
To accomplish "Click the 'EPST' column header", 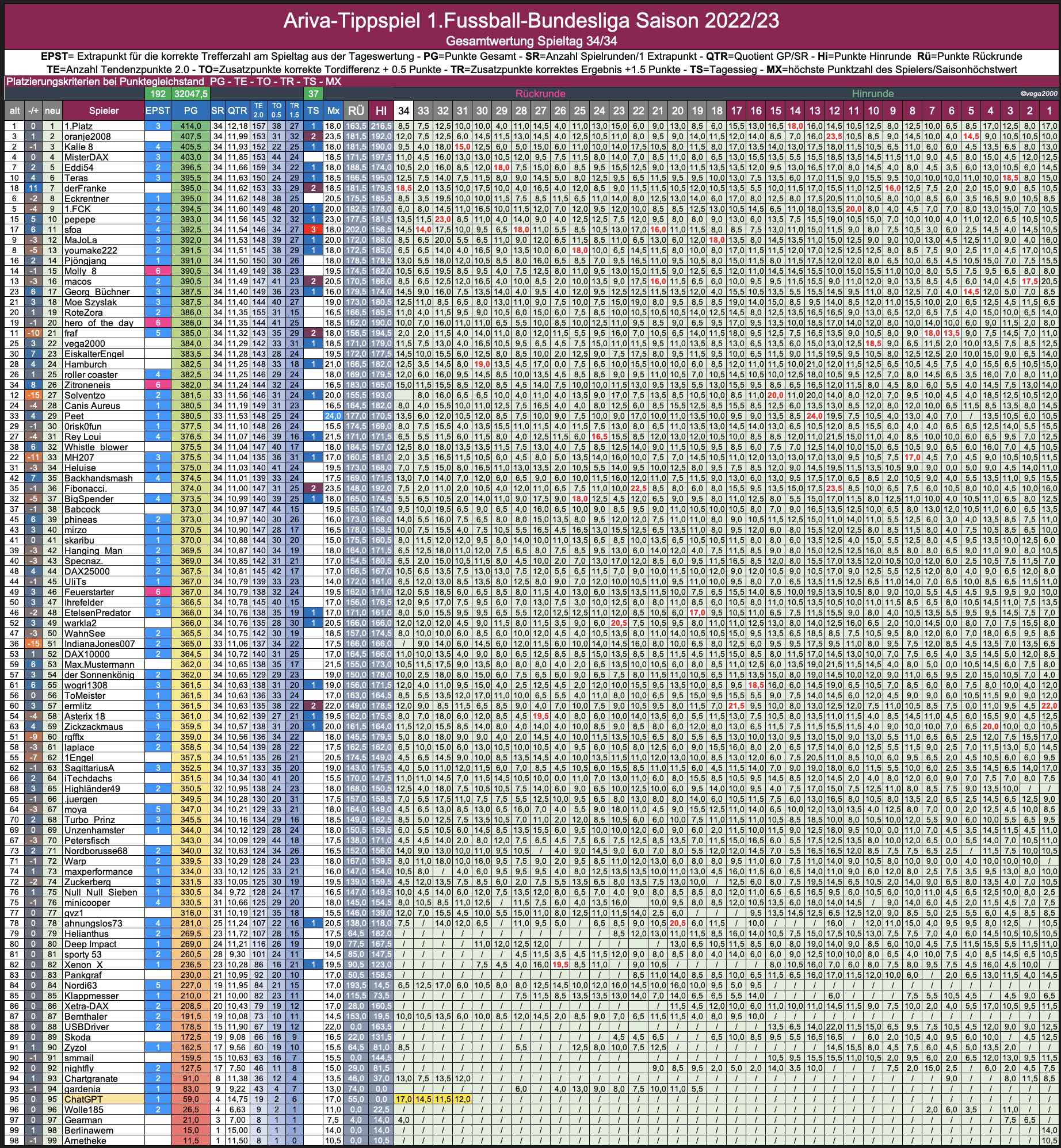I will point(158,110).
